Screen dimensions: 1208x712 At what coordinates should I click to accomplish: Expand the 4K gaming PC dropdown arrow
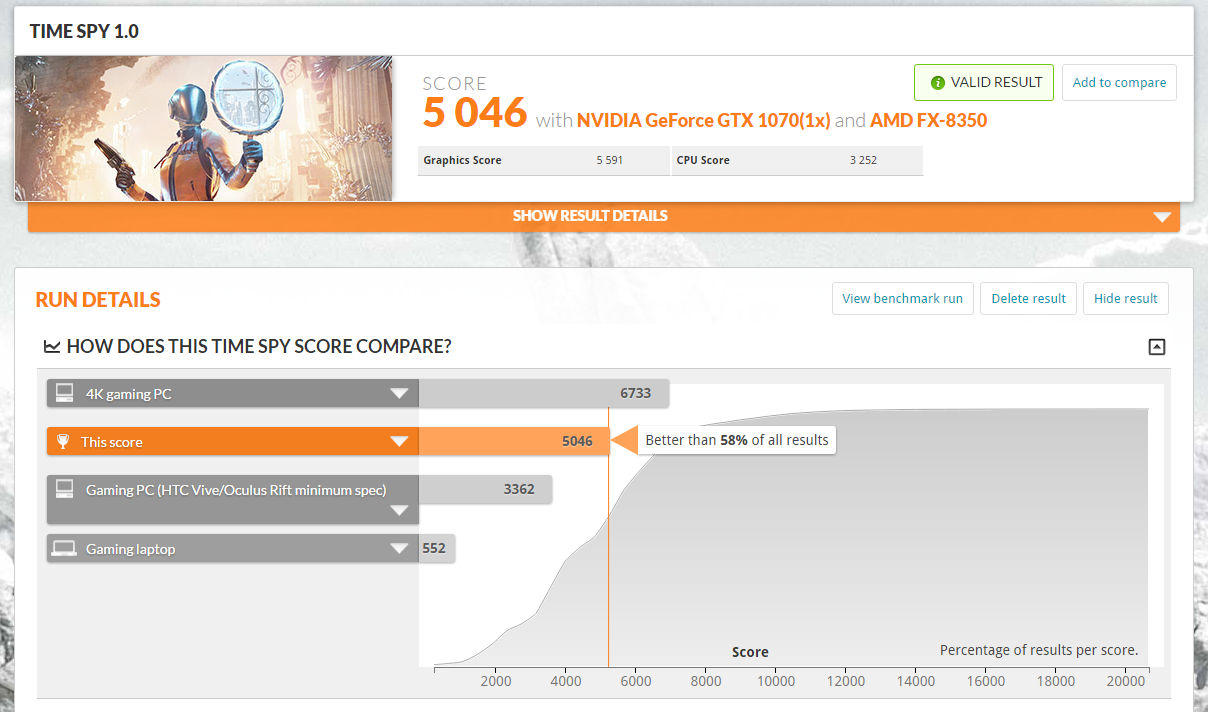pyautogui.click(x=399, y=393)
